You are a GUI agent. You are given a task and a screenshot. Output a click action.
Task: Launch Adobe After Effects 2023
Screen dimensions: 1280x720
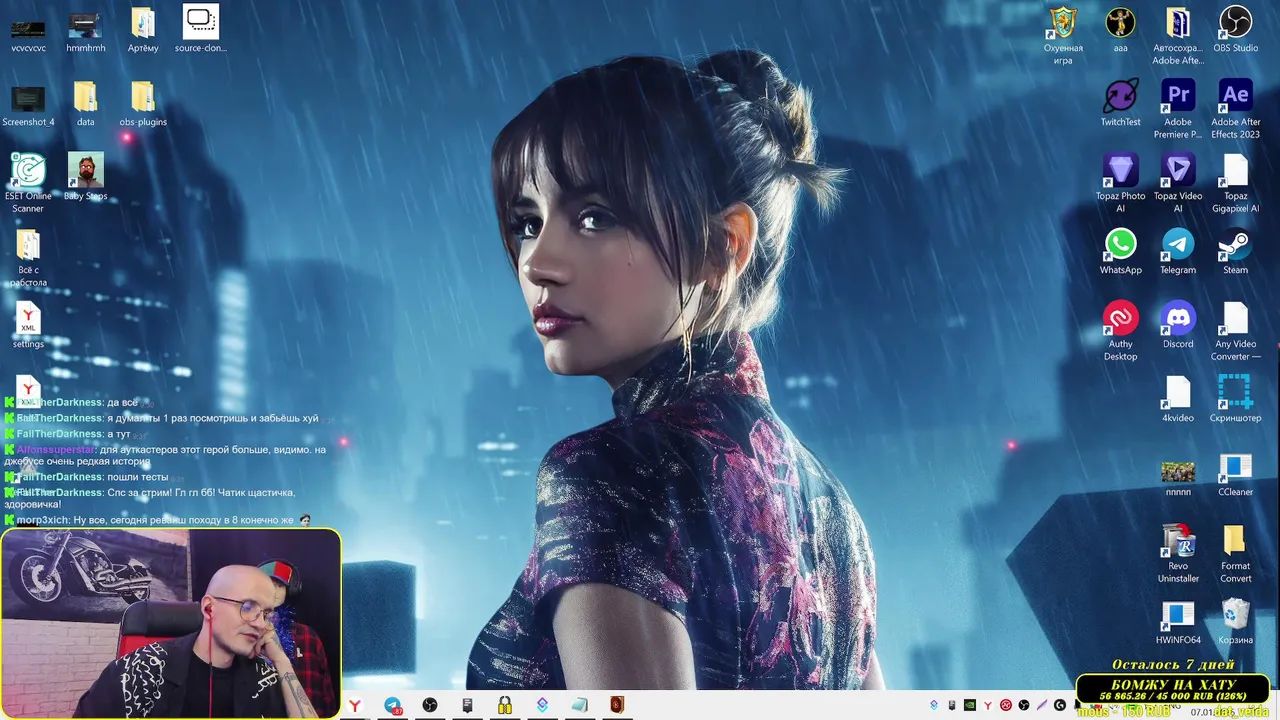point(1236,109)
